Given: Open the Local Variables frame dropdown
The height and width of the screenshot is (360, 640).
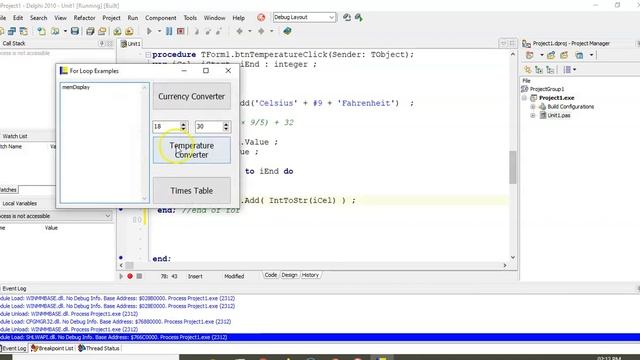Looking at the screenshot, I should [x=108, y=216].
